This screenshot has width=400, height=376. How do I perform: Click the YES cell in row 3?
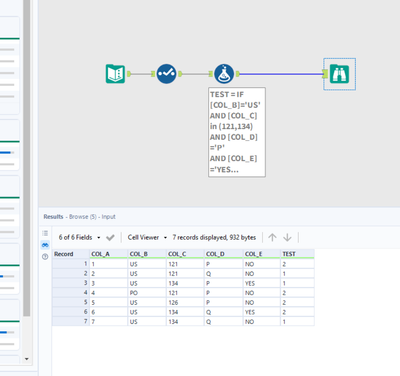[262, 283]
